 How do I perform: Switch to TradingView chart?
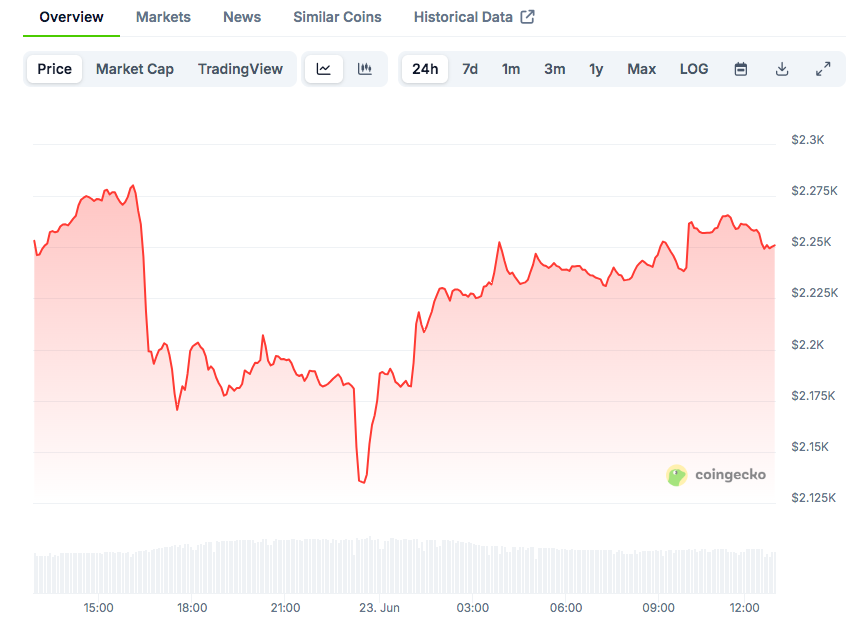click(240, 69)
